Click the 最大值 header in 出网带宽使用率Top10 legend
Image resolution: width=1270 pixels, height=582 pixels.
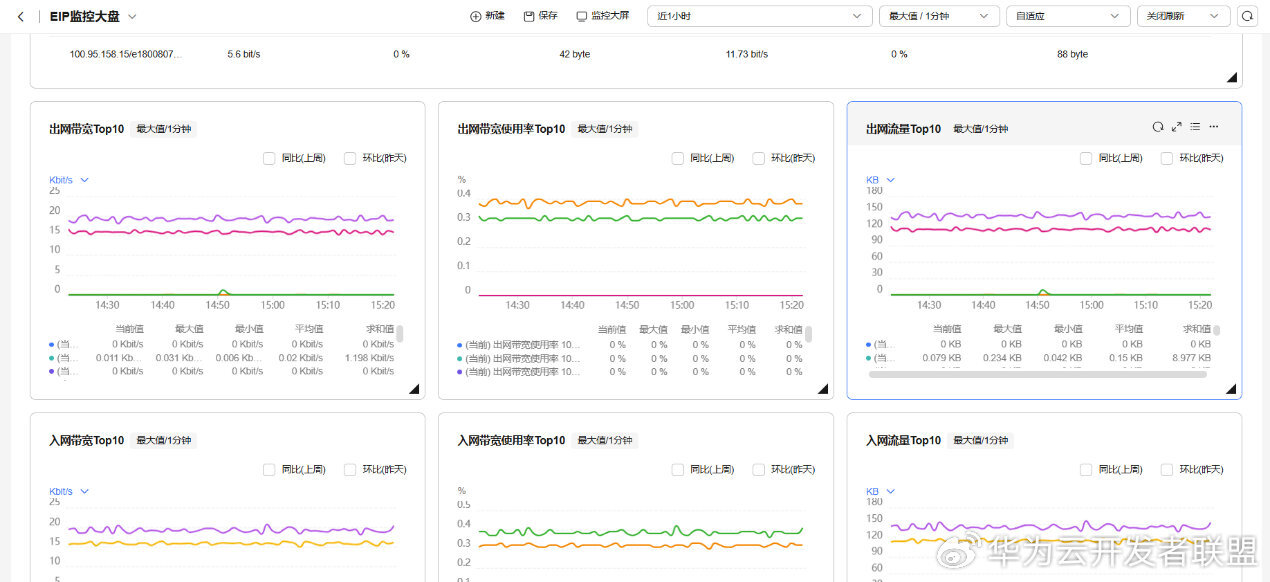(x=652, y=329)
